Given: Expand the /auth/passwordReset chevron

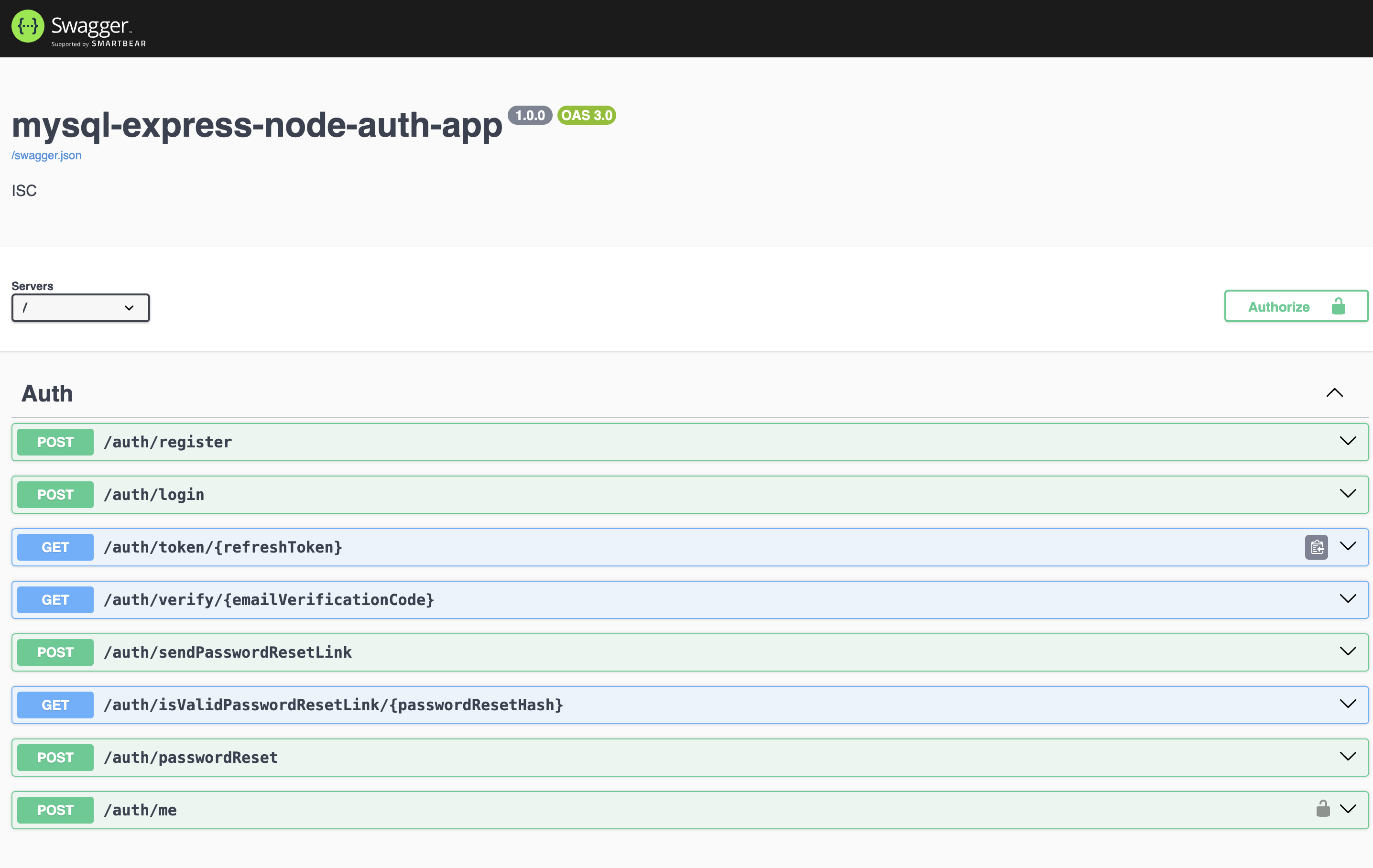Looking at the screenshot, I should 1347,756.
